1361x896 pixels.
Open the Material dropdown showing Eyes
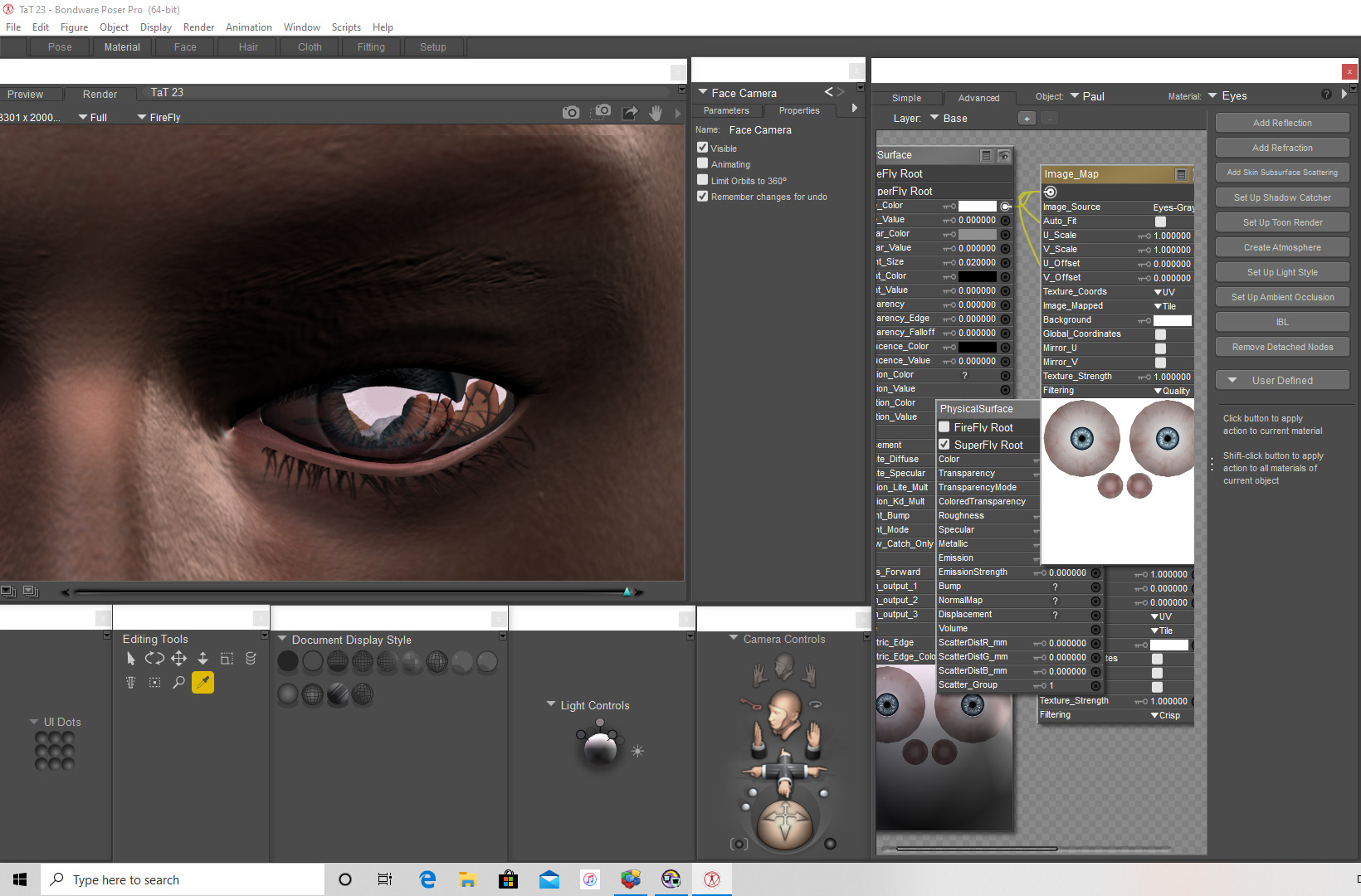[x=1227, y=96]
